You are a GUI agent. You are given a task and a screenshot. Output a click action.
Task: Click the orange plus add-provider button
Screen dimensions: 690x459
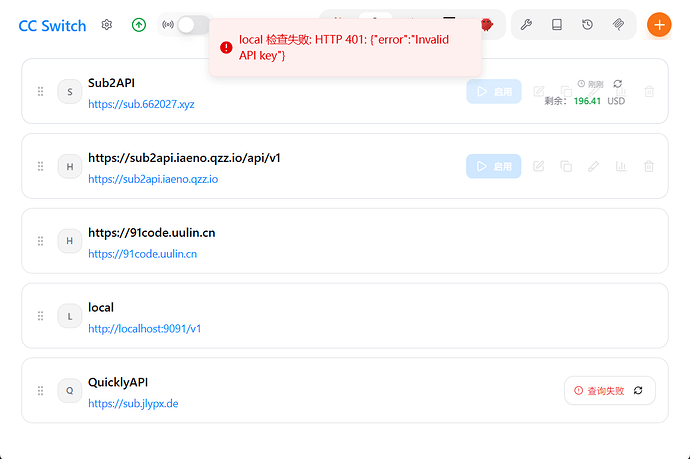point(659,25)
